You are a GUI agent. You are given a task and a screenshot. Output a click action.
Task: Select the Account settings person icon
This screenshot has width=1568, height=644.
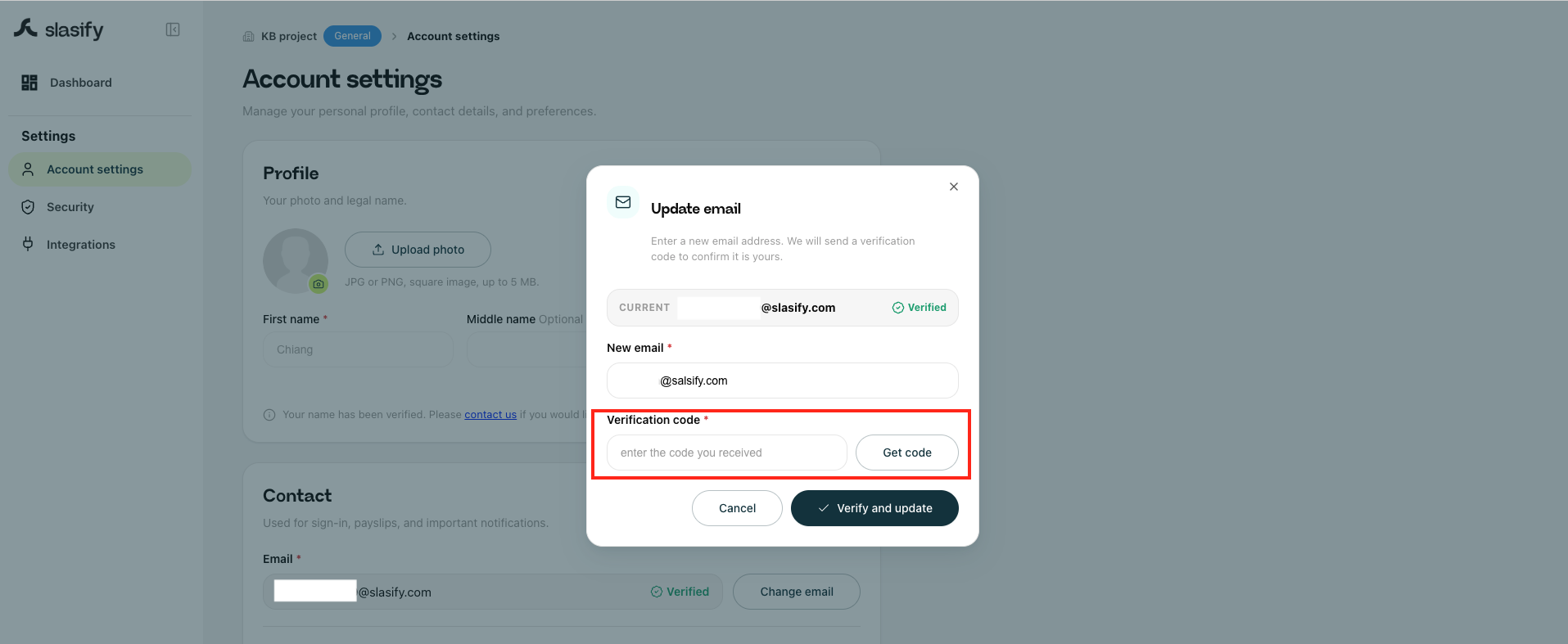(x=28, y=169)
